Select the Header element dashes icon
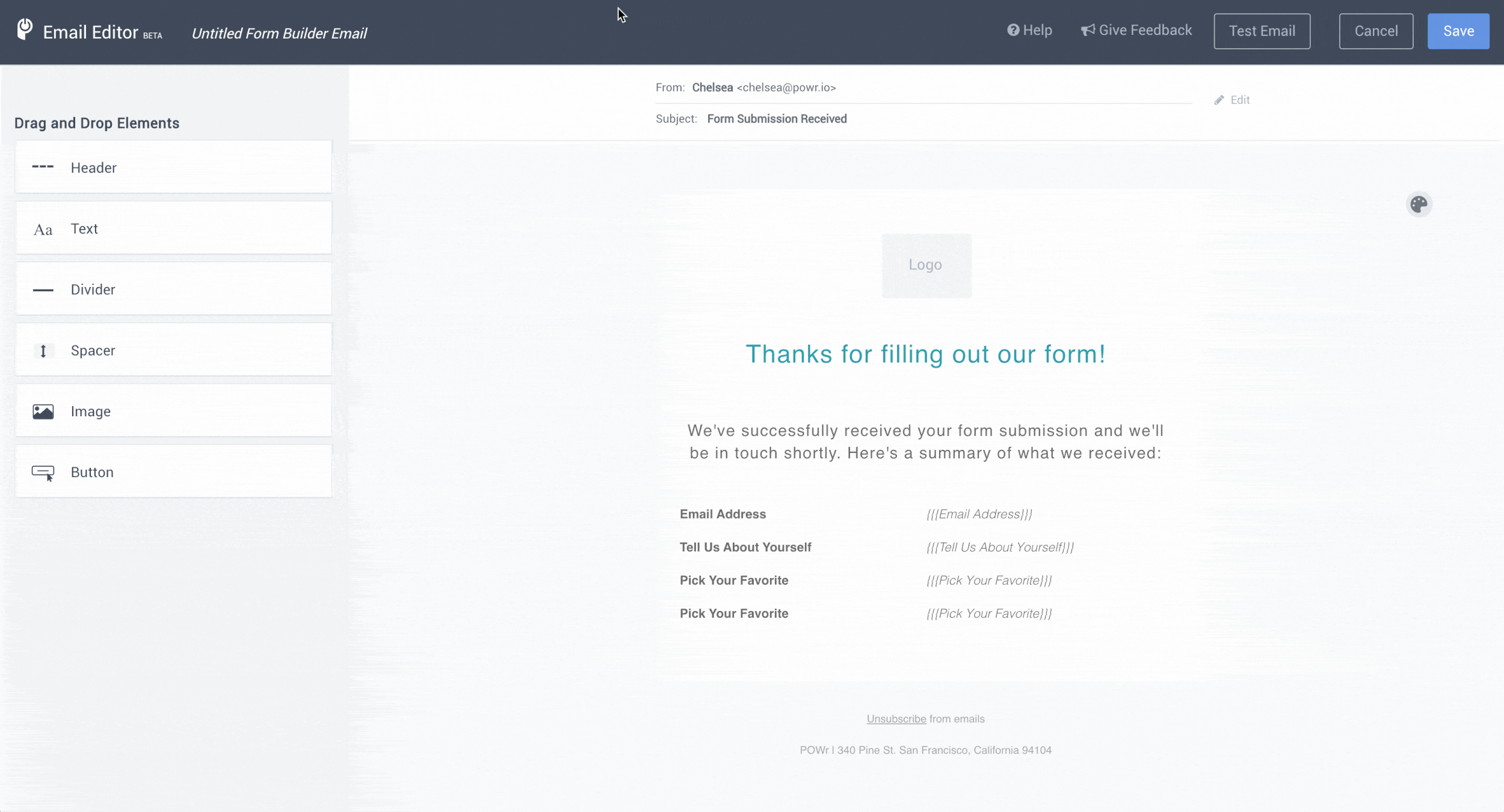 (x=43, y=167)
